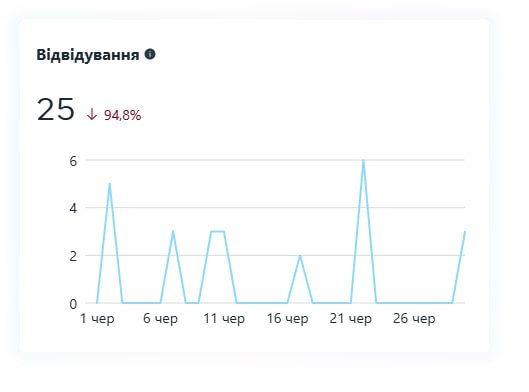The width and height of the screenshot is (529, 392).
Task: Click the red down arrow icon
Action: [92, 114]
